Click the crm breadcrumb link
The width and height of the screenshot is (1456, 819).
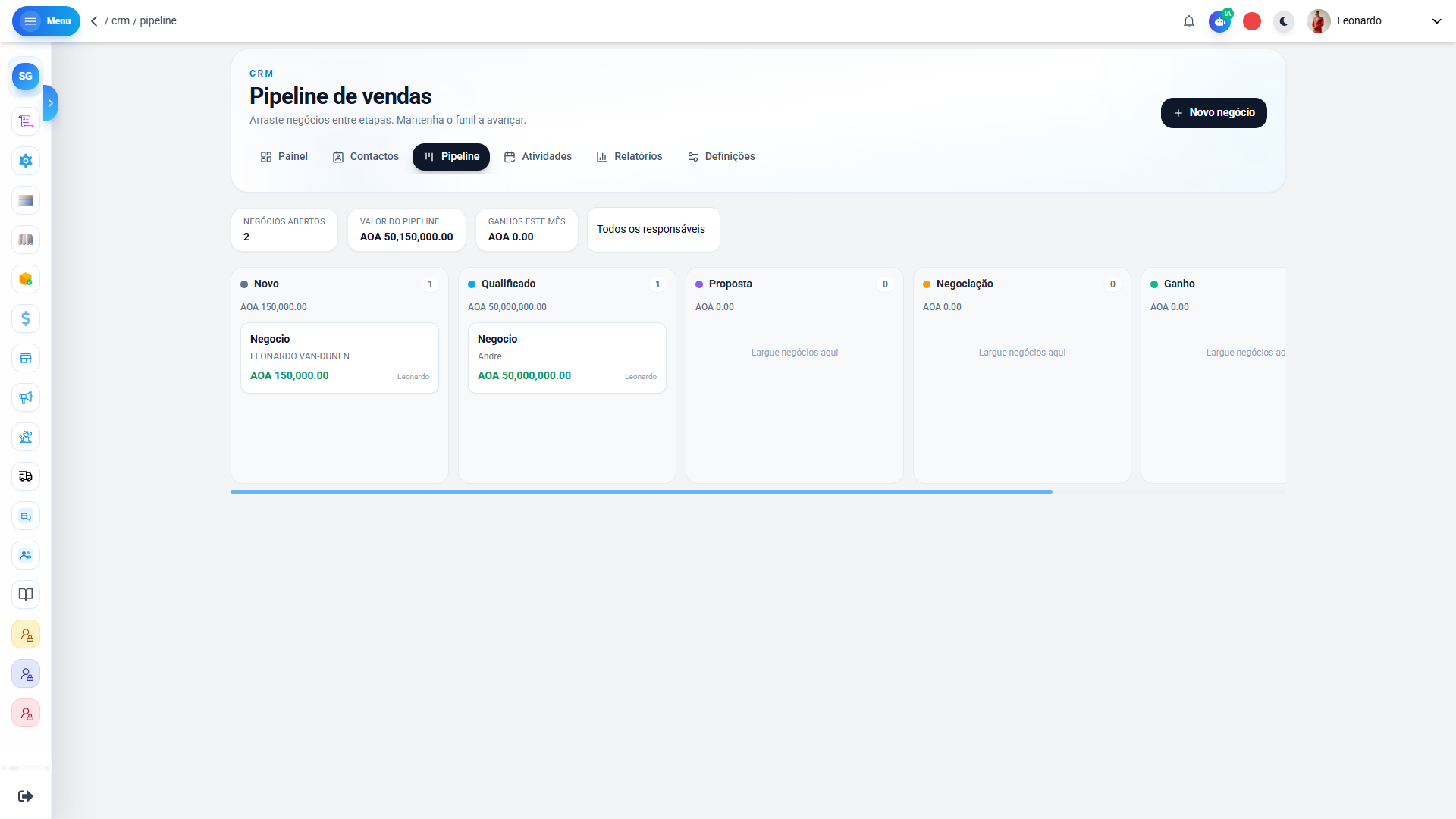(121, 21)
